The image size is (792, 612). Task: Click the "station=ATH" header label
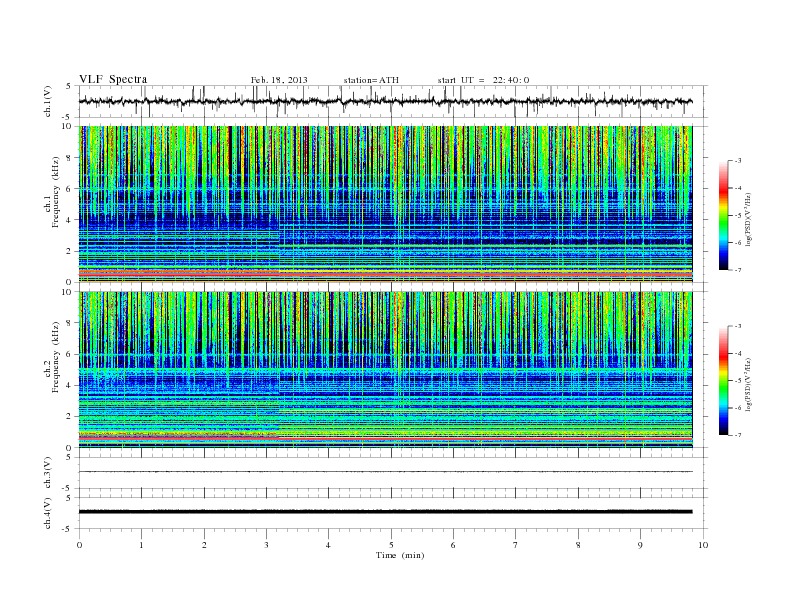371,80
